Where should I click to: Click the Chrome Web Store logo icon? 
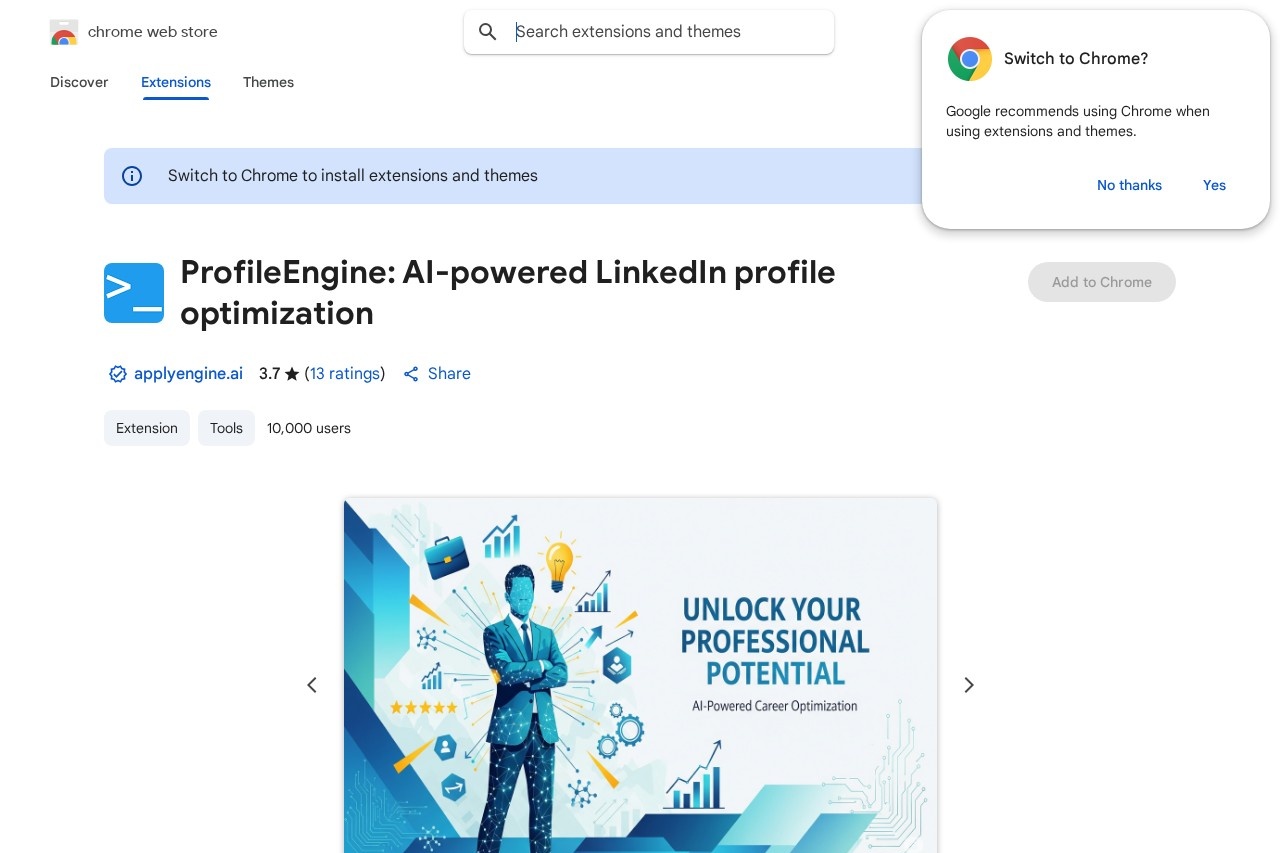click(63, 31)
